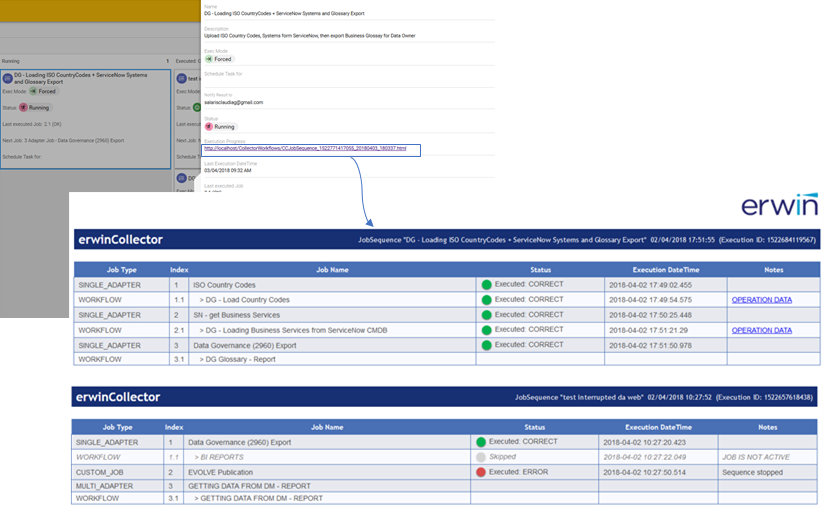The width and height of the screenshot is (824, 507).
Task: Click 'GETTING DATA FROM DM - REPORT' in the MULTI_ADAPTER row
Action: click(249, 487)
